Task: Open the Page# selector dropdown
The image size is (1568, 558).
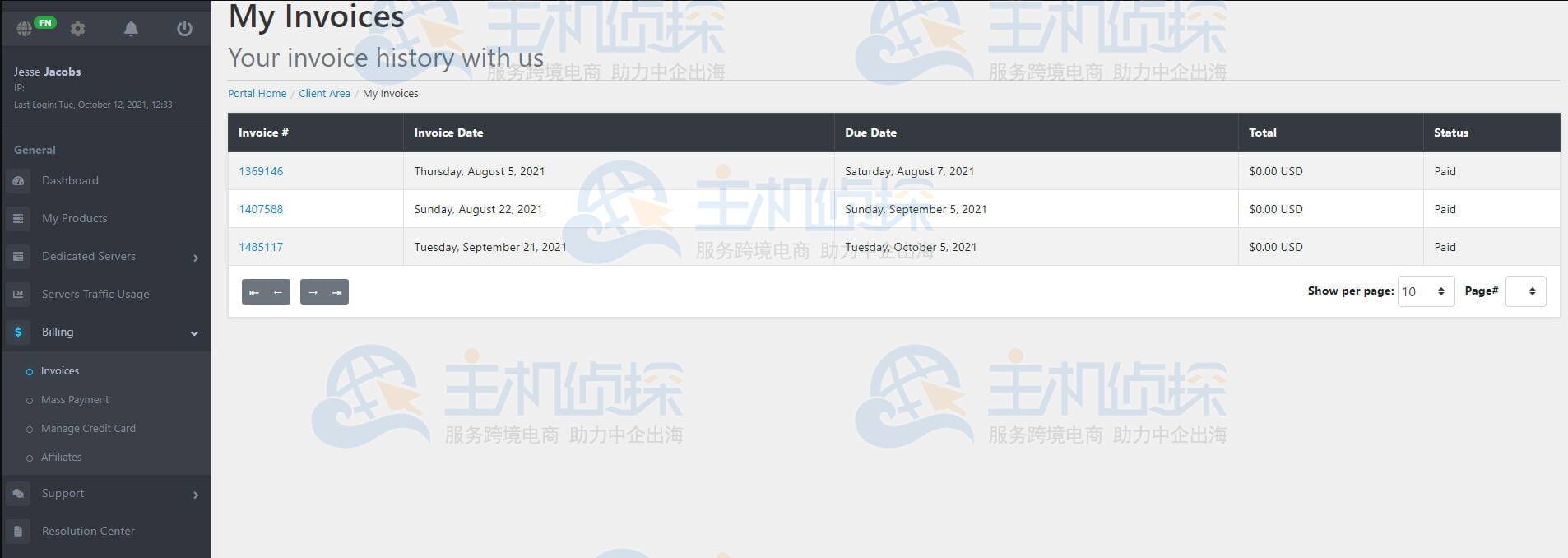Action: [x=1525, y=291]
